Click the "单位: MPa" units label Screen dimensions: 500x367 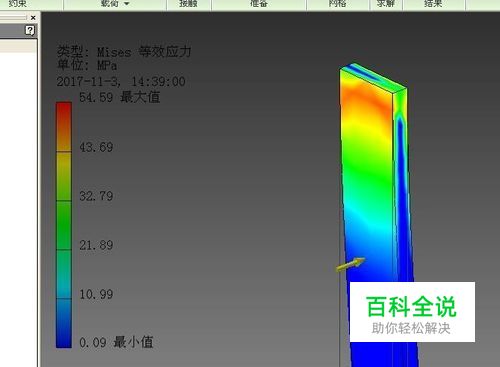[x=87, y=65]
